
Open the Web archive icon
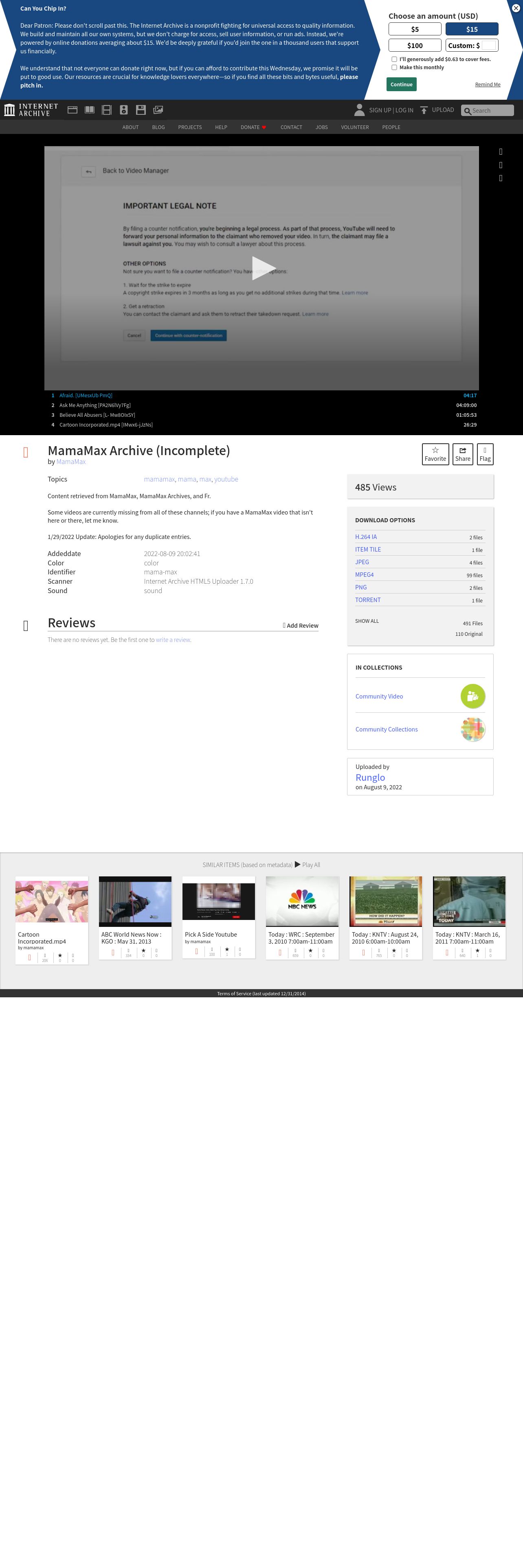(x=72, y=110)
